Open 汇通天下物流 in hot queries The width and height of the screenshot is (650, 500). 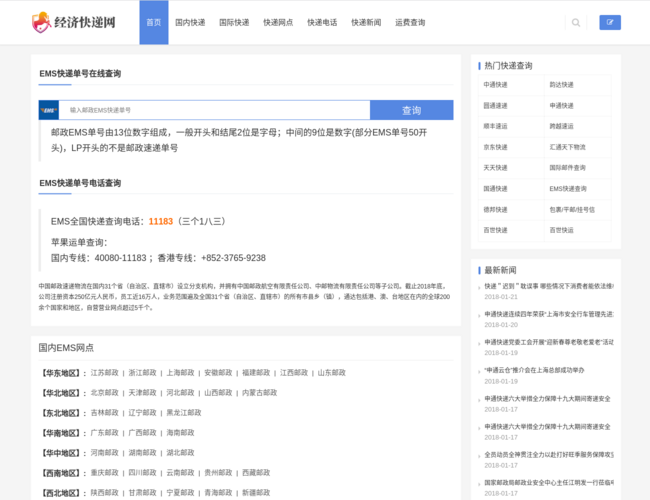click(568, 147)
